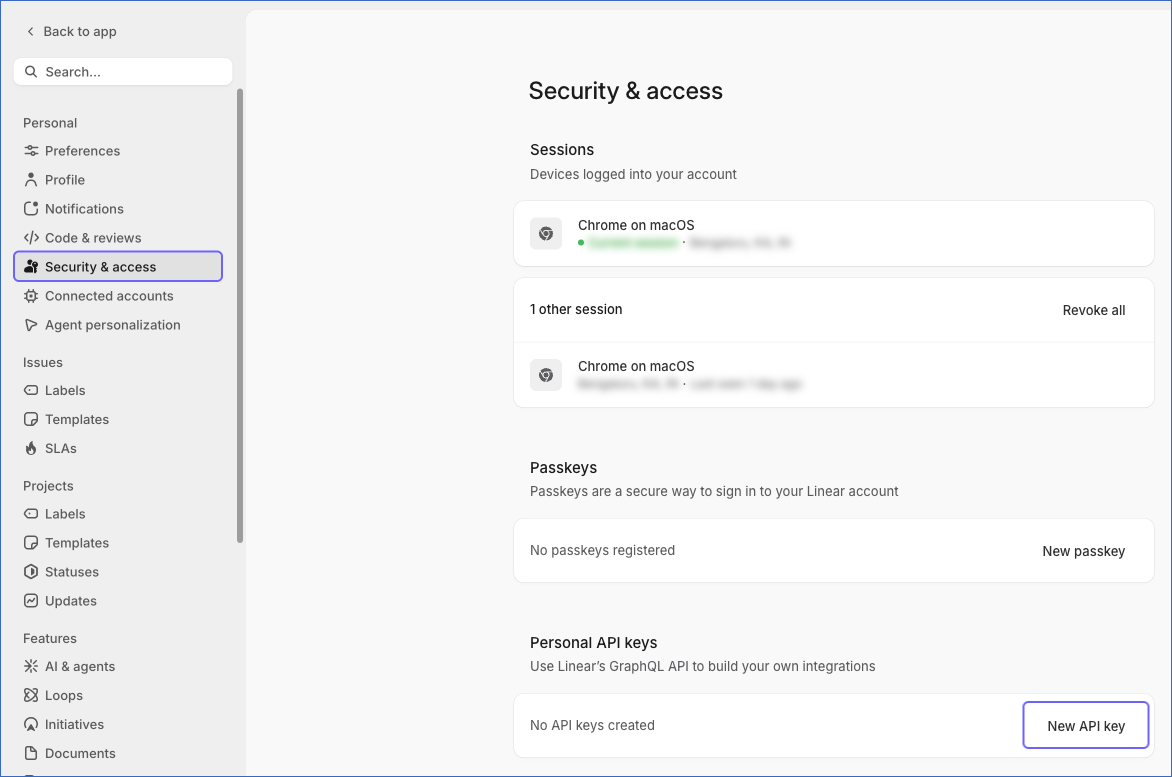Click the Statuses hexagon icon
Image resolution: width=1172 pixels, height=777 pixels.
(31, 572)
